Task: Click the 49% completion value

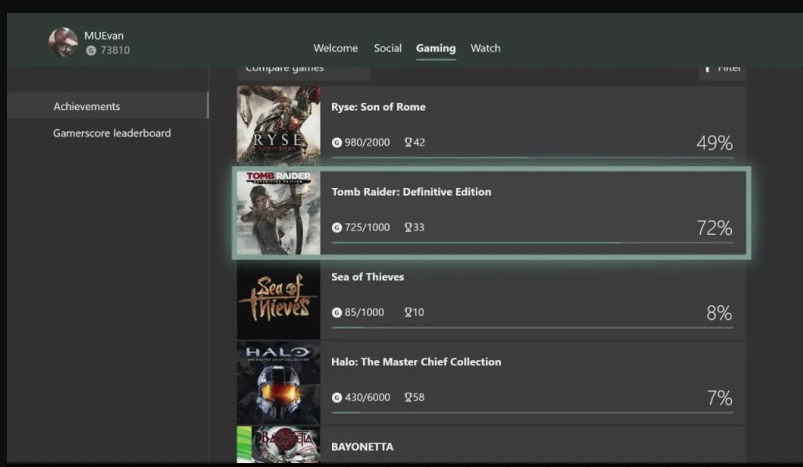Action: point(714,143)
